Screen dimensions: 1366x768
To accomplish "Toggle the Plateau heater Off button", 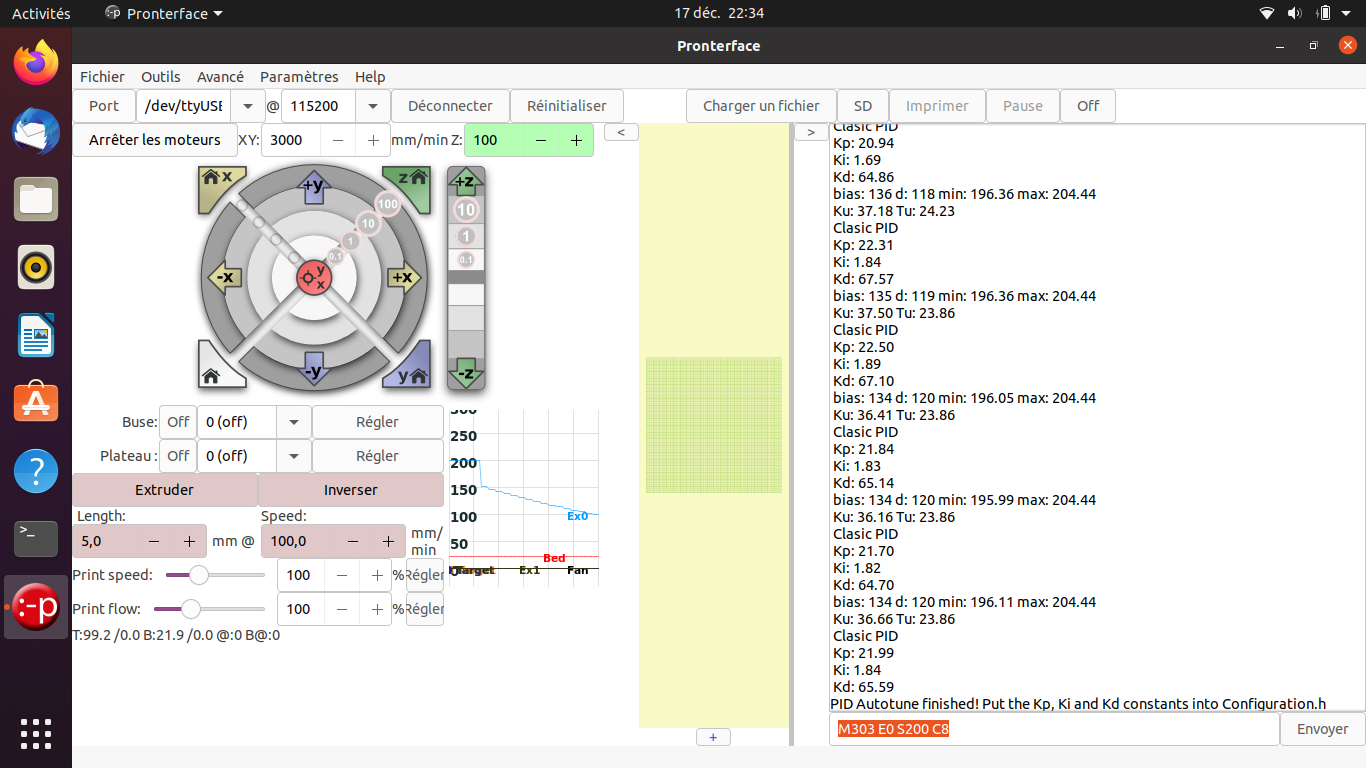I will (178, 456).
